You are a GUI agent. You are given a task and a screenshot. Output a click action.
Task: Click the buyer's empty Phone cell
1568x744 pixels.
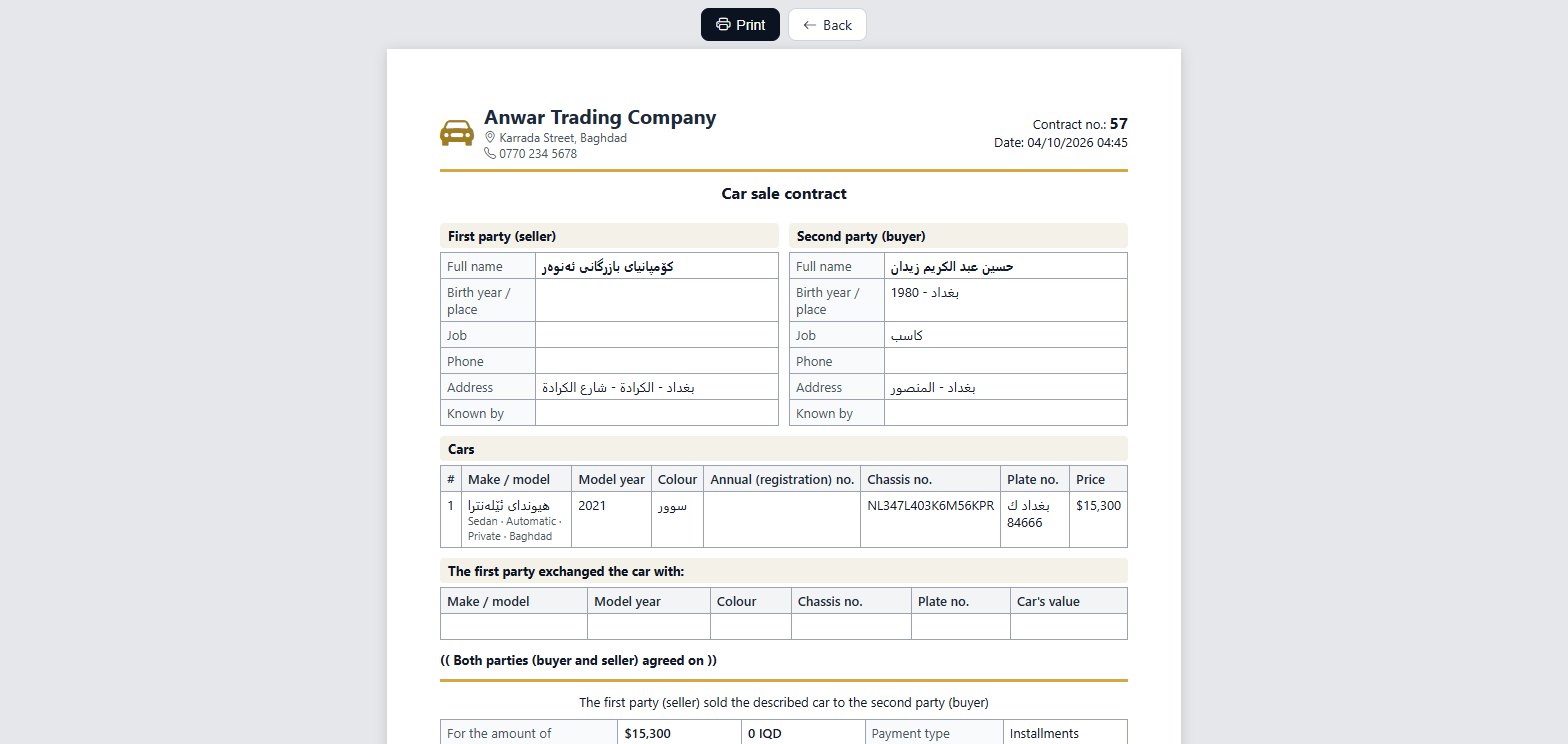pyautogui.click(x=1006, y=361)
